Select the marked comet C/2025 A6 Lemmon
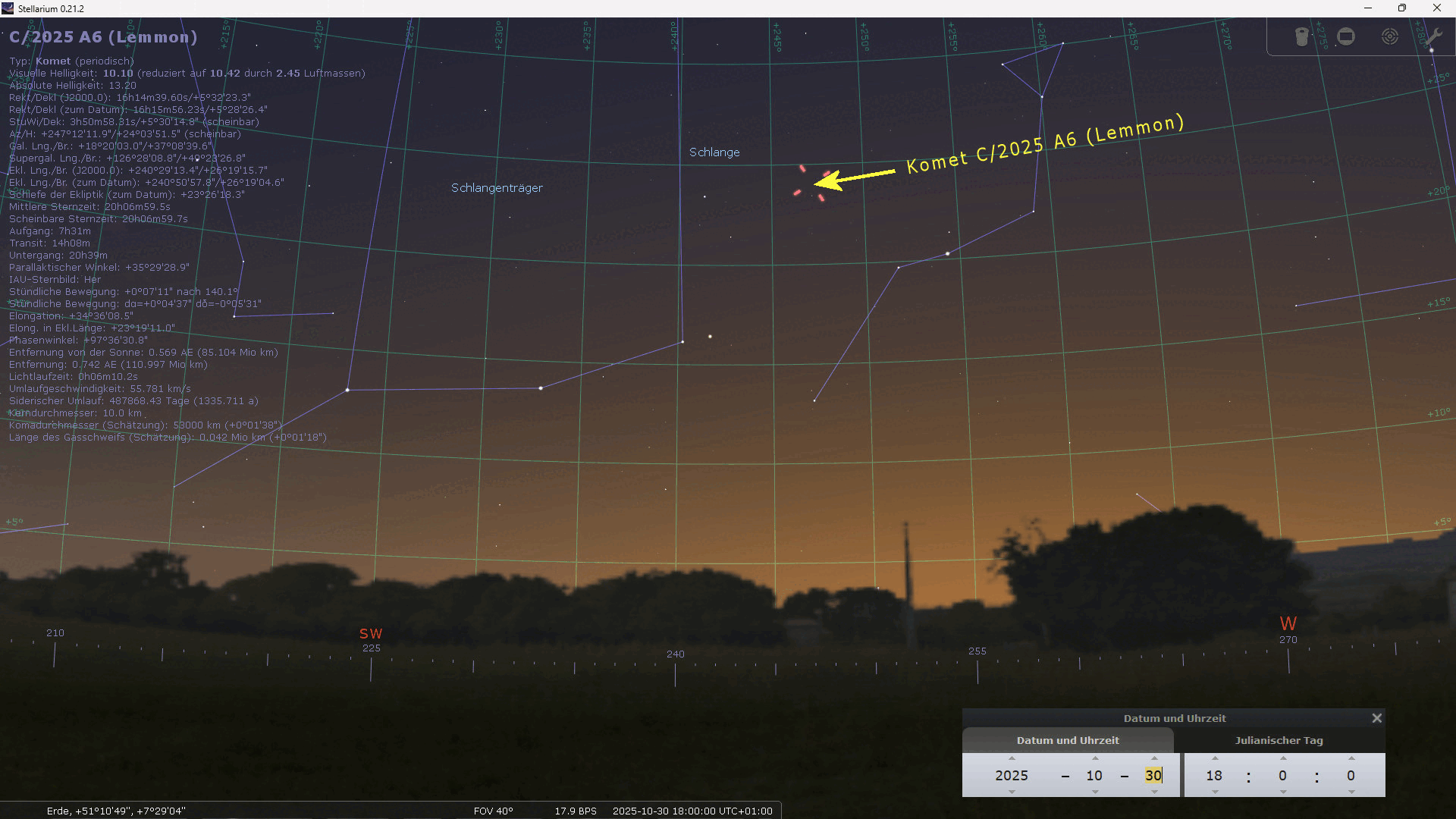 (x=811, y=182)
